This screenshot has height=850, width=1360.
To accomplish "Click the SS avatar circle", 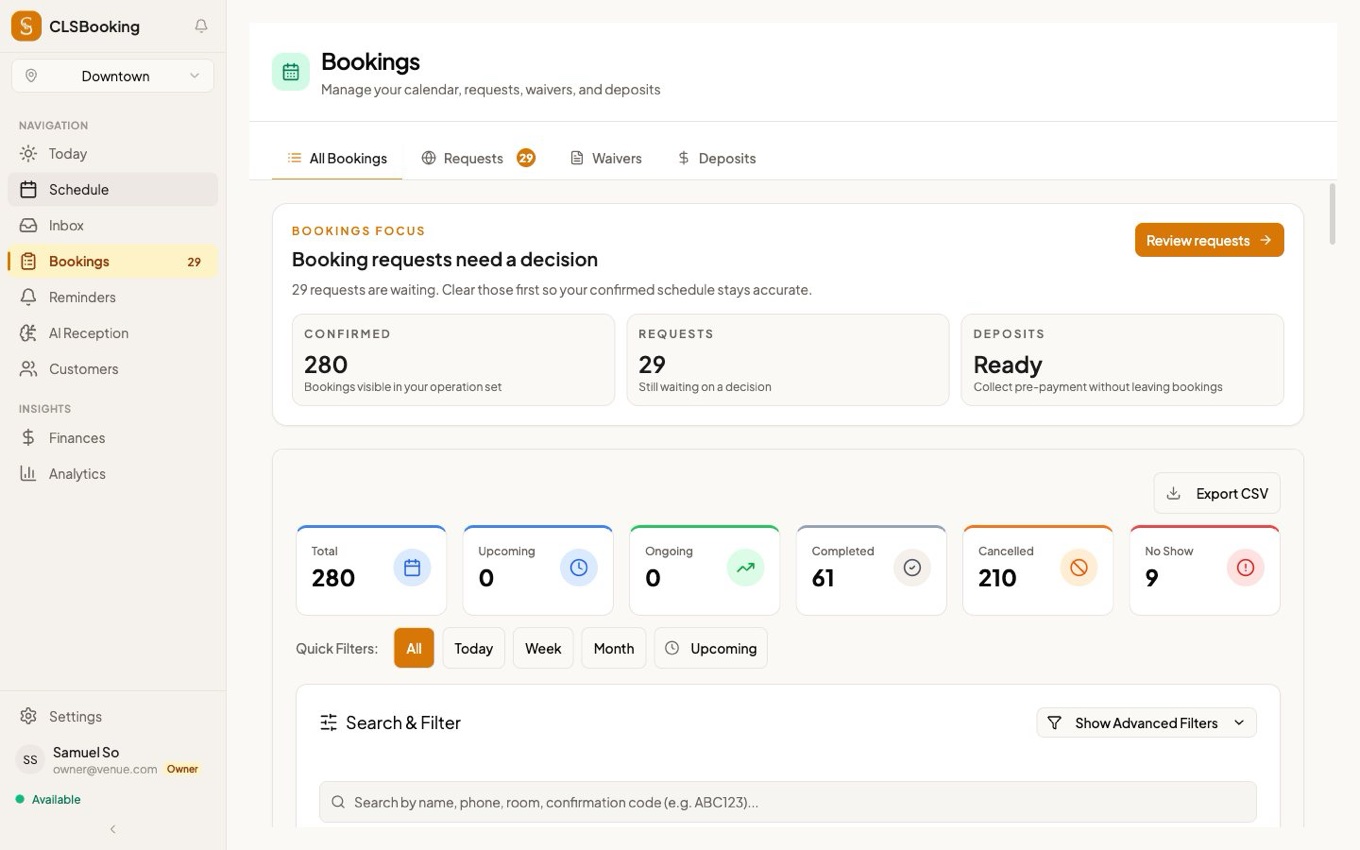I will (30, 760).
